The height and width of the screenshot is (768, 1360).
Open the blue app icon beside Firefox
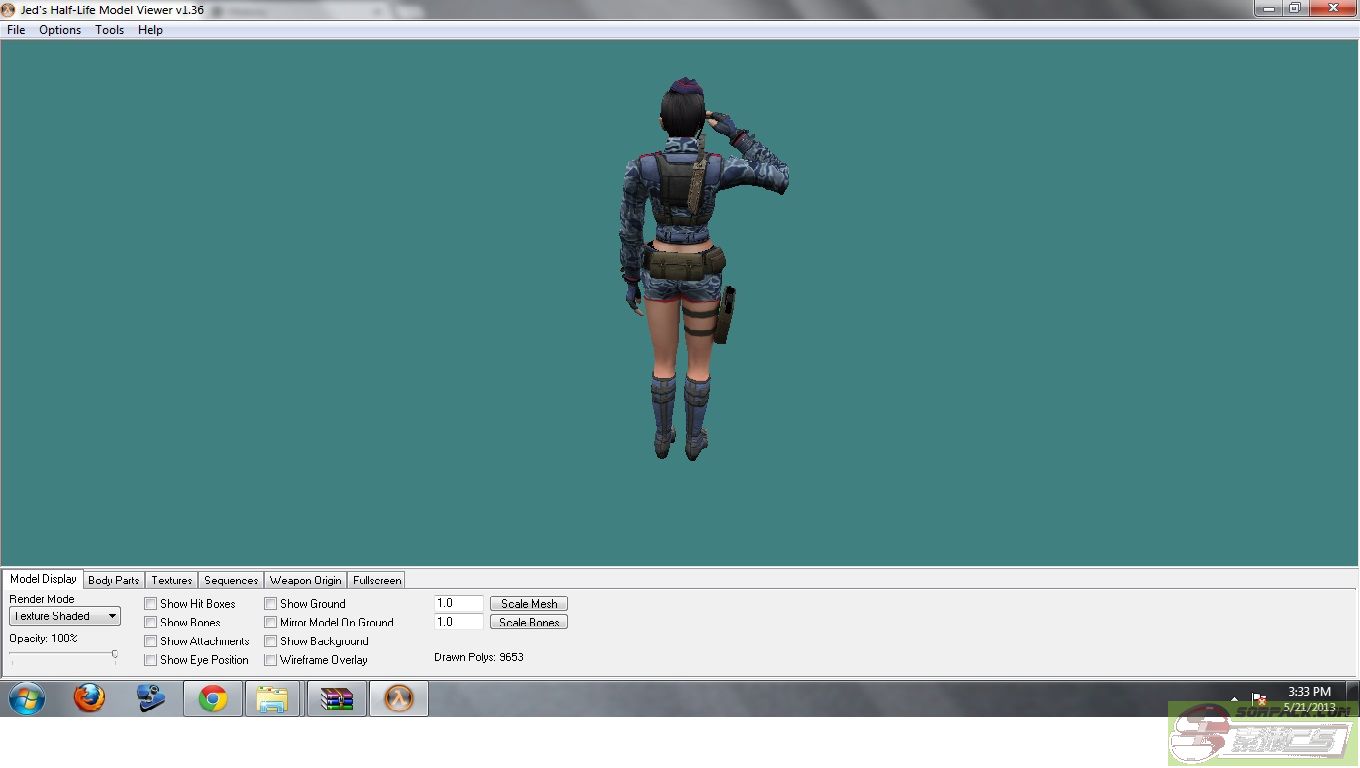[151, 698]
